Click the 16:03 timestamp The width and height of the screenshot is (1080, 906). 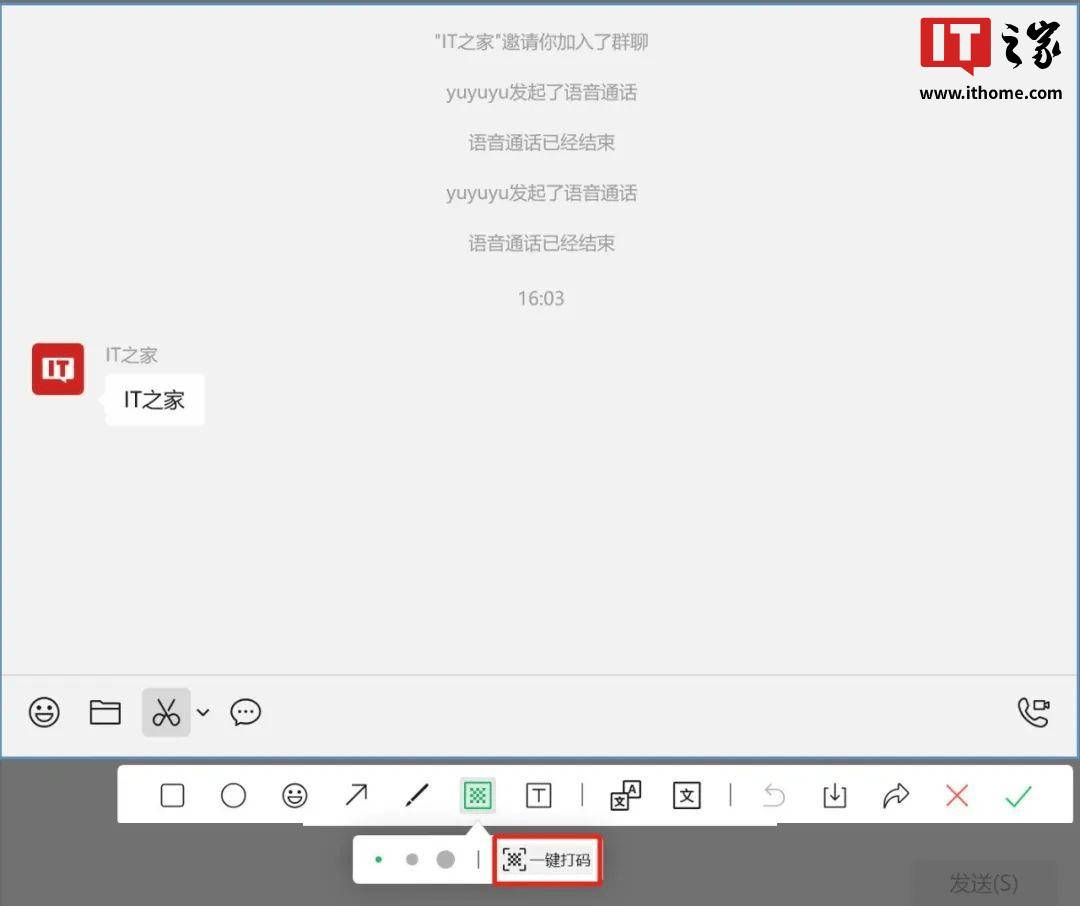(x=541, y=298)
